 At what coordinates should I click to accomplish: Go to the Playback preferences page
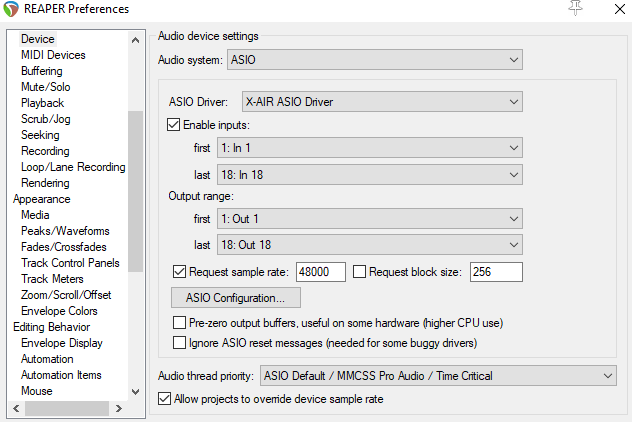tap(42, 103)
